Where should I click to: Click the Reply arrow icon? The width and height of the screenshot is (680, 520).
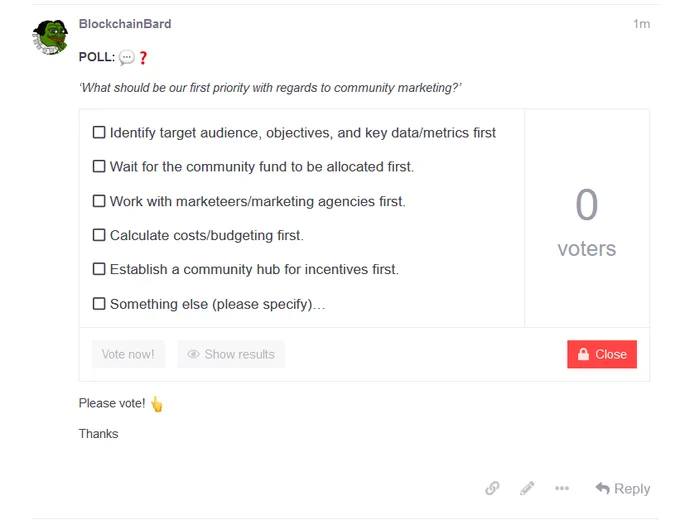tap(602, 488)
